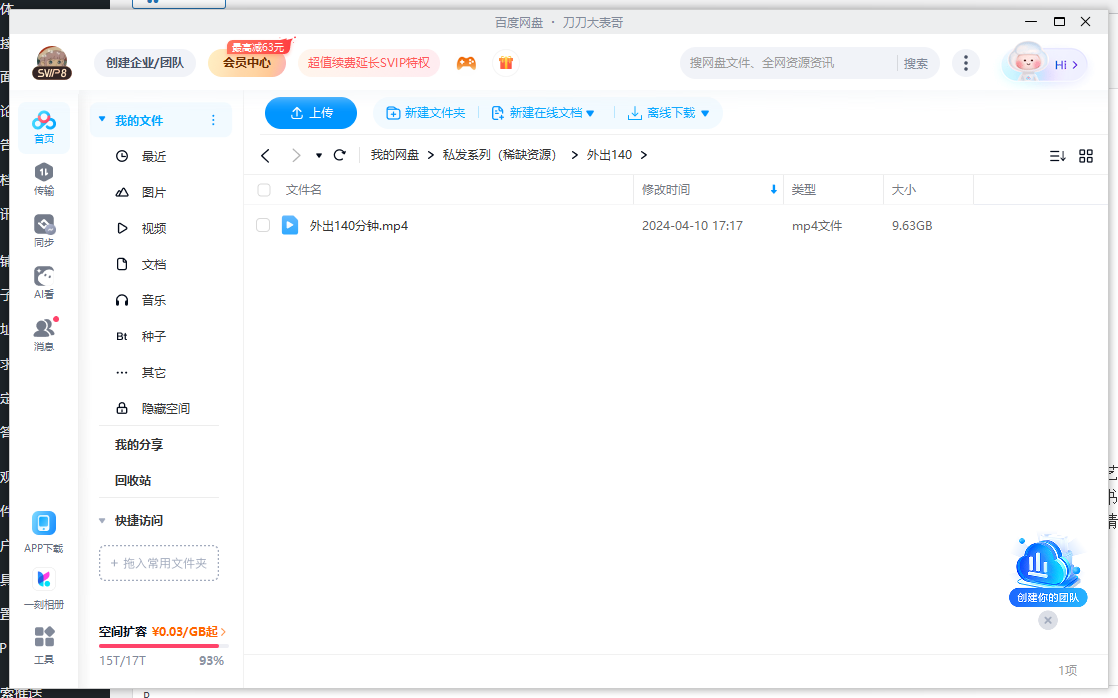Check the select-all box in file list header
1118x698 pixels.
(x=263, y=190)
